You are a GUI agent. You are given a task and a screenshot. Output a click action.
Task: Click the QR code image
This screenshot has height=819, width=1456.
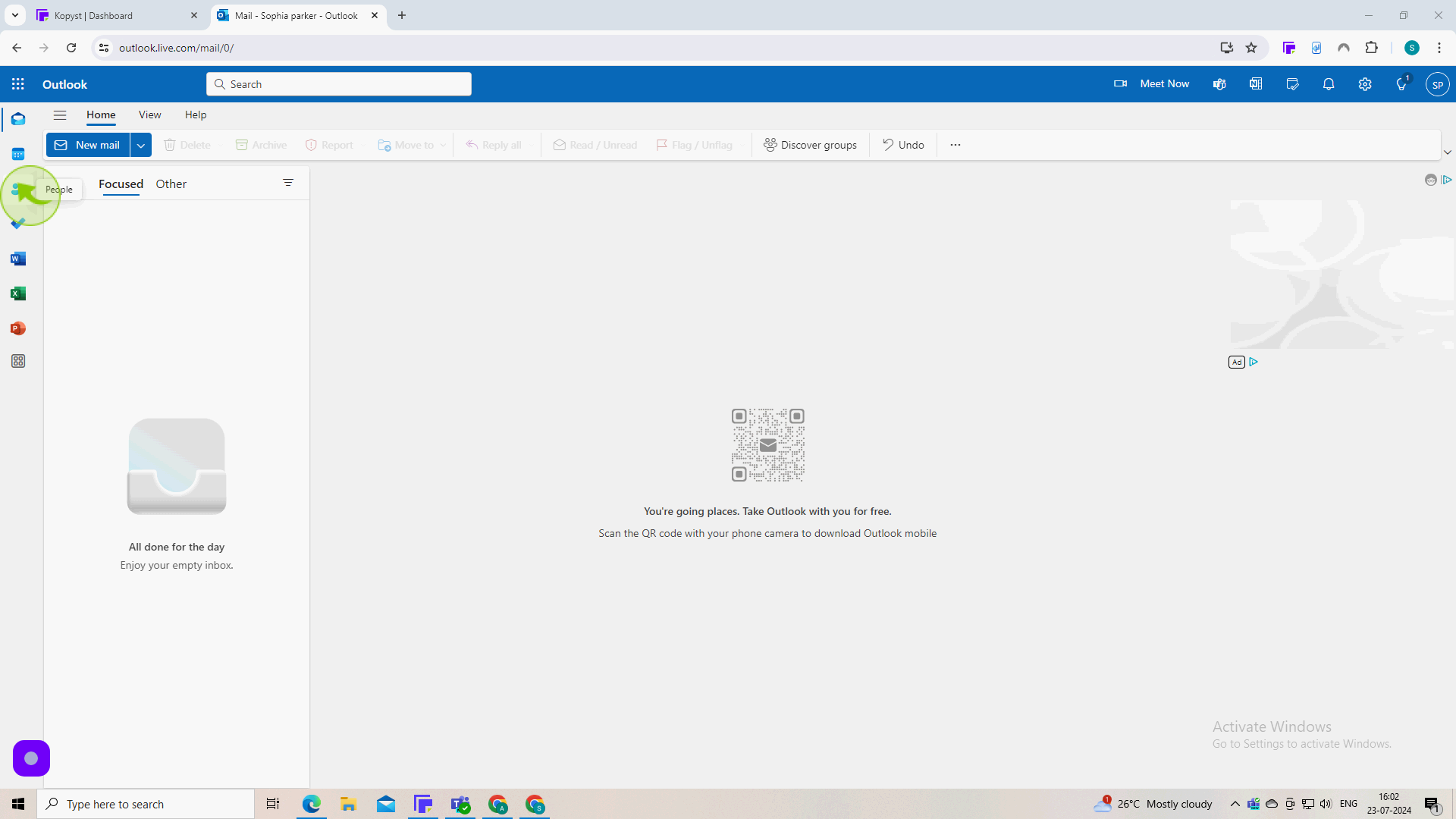click(x=767, y=445)
